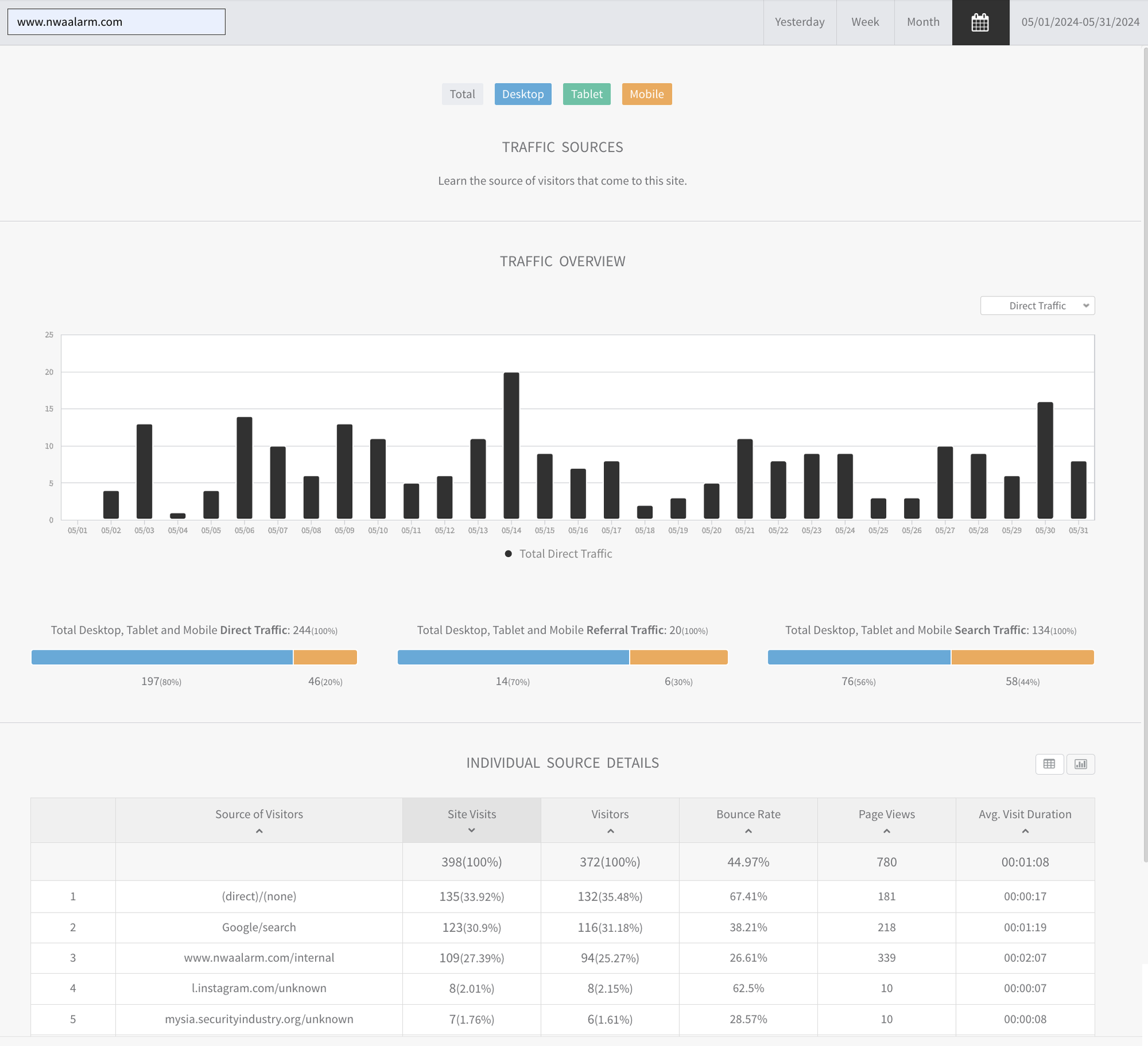Image resolution: width=1148 pixels, height=1046 pixels.
Task: Switch to table view icon
Action: 1049,764
